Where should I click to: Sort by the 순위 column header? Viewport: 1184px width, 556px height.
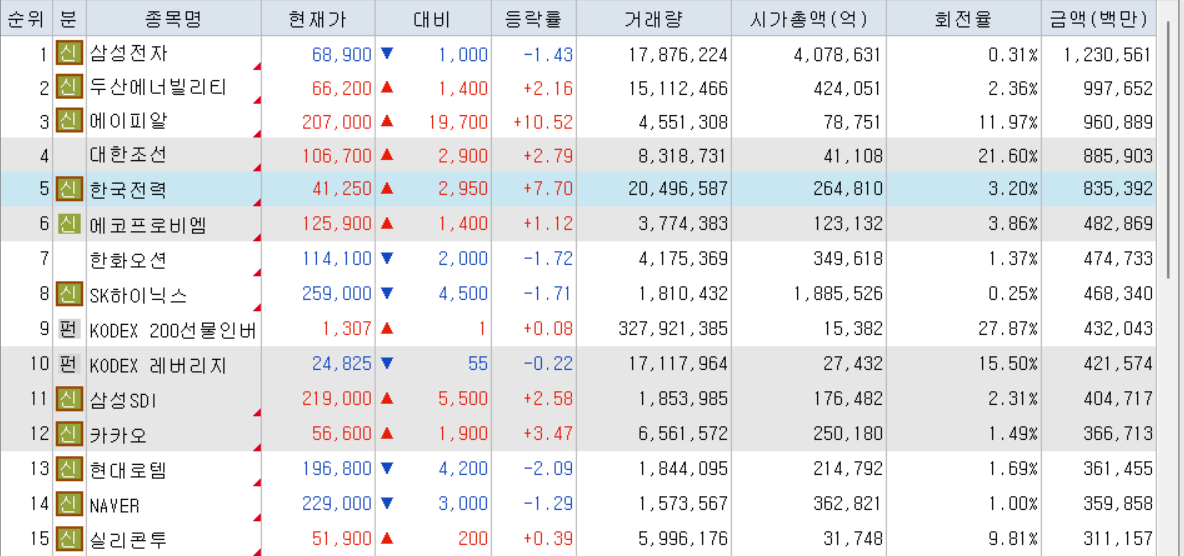pyautogui.click(x=26, y=19)
